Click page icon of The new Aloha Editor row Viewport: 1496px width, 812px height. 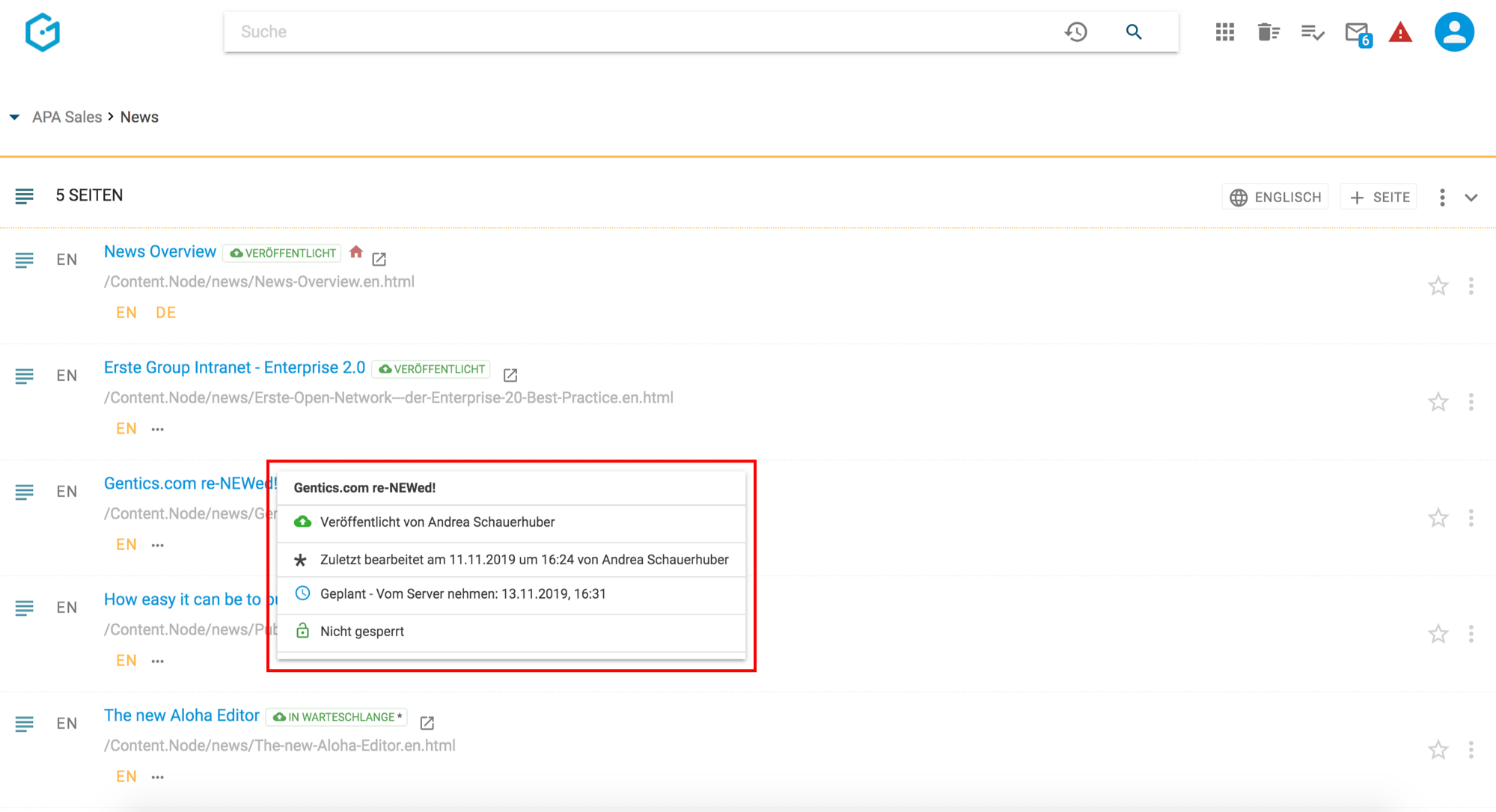tap(24, 724)
